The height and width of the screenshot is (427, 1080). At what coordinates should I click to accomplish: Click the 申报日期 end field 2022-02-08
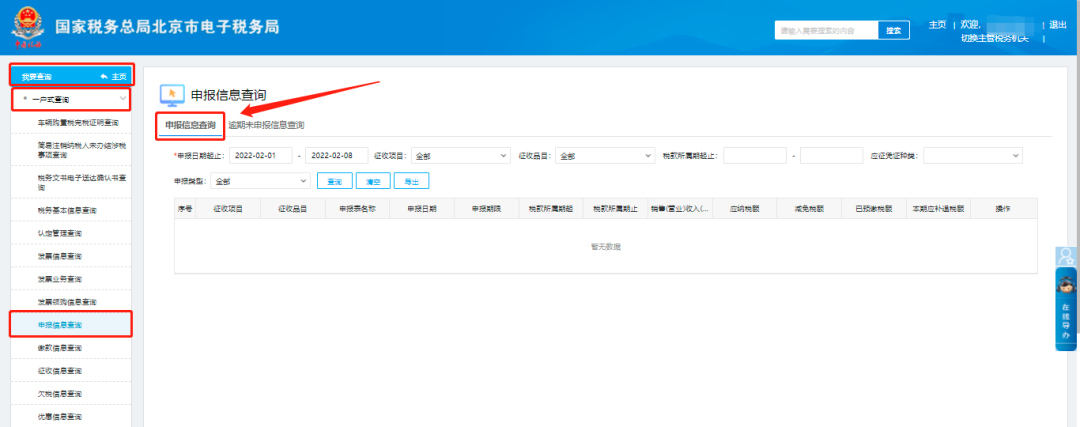(x=337, y=156)
